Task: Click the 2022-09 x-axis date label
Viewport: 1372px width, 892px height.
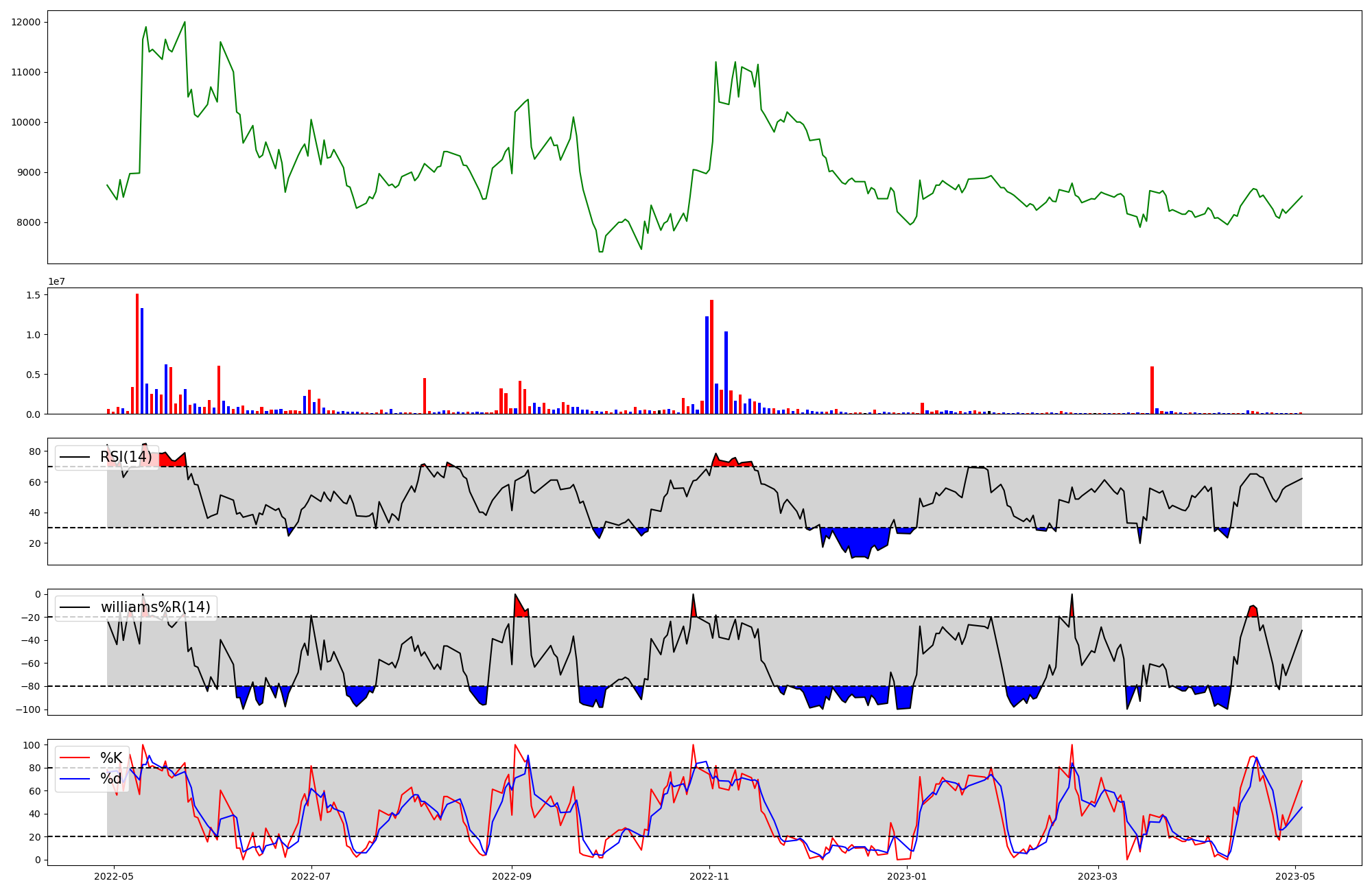Action: pos(512,876)
